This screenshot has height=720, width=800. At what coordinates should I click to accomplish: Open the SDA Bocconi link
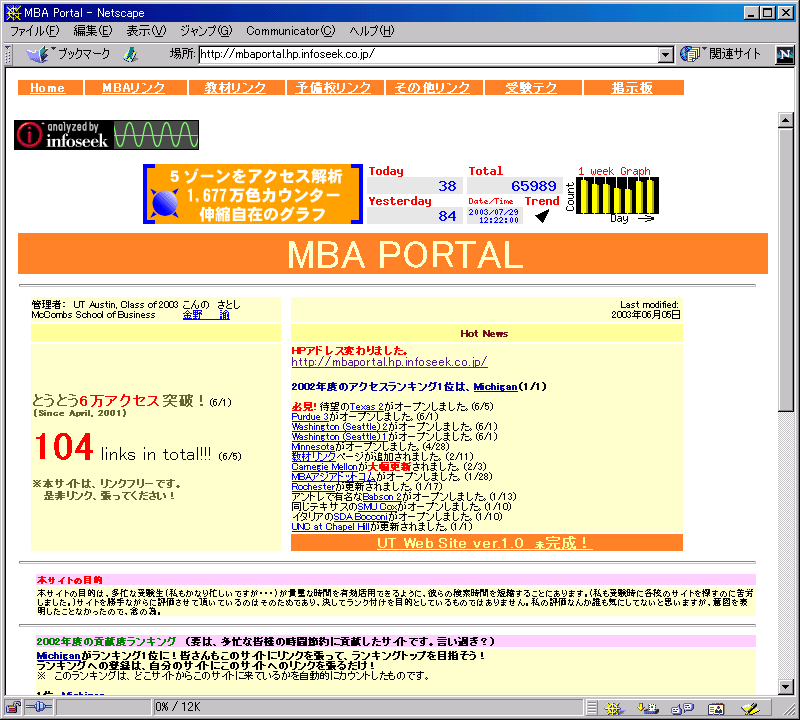click(x=360, y=517)
